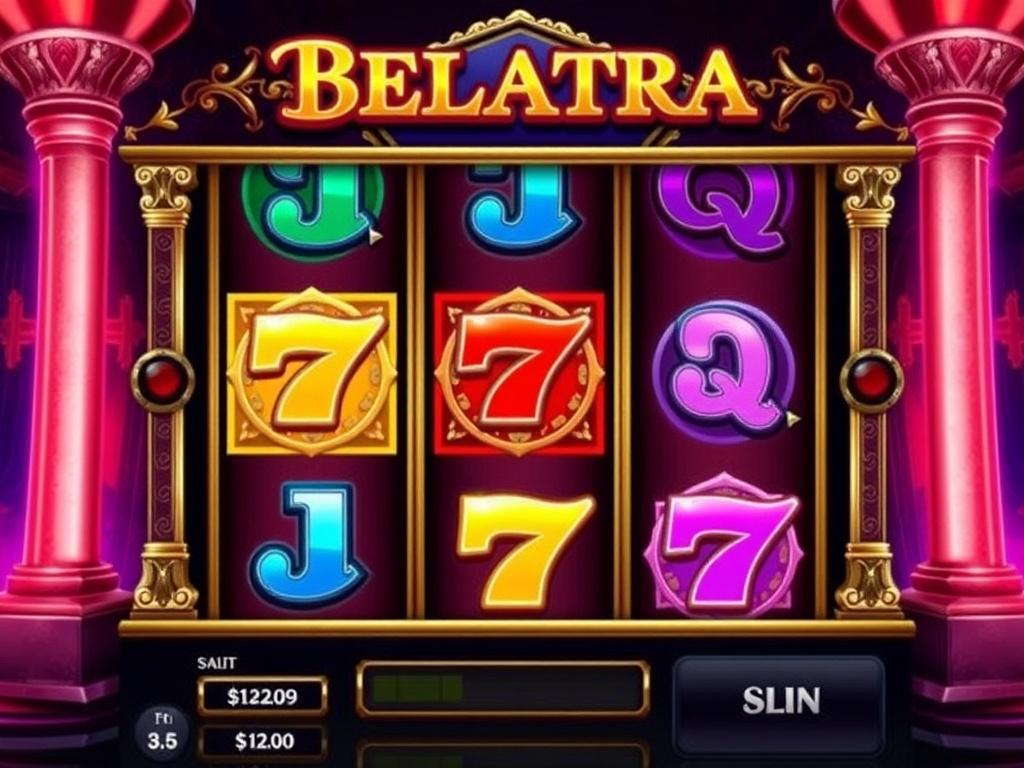This screenshot has height=768, width=1024.
Task: Click the yellow 7 symbol in gold frame
Action: point(312,373)
